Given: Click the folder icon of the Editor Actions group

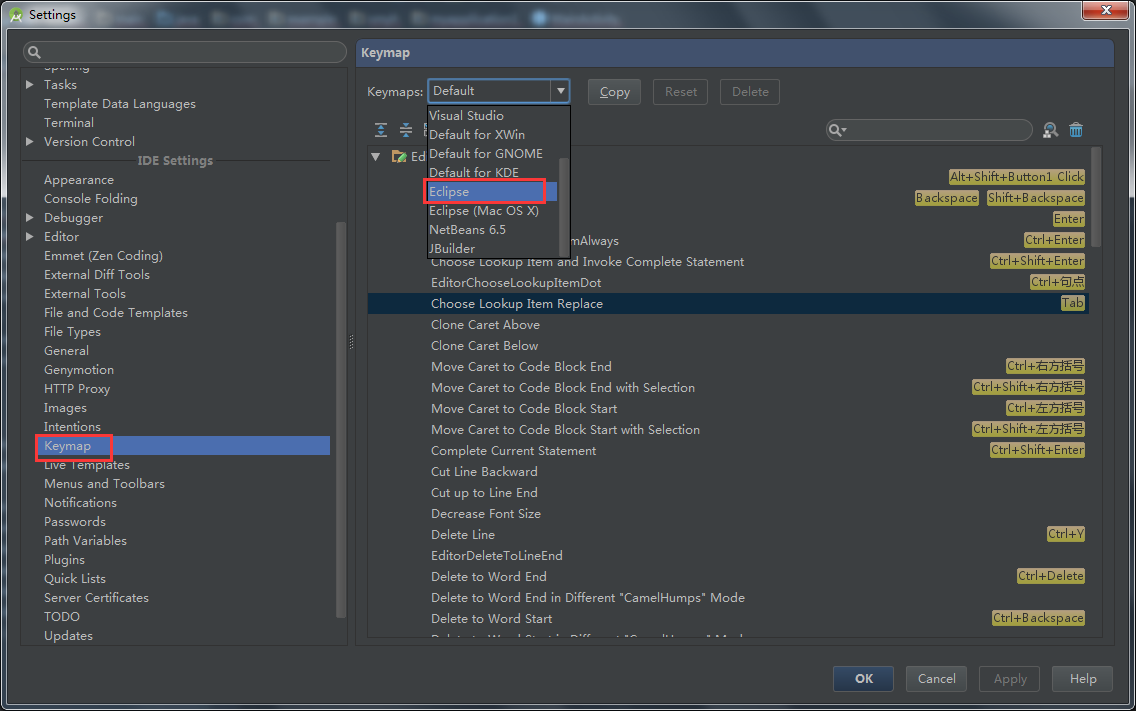Looking at the screenshot, I should (x=398, y=157).
